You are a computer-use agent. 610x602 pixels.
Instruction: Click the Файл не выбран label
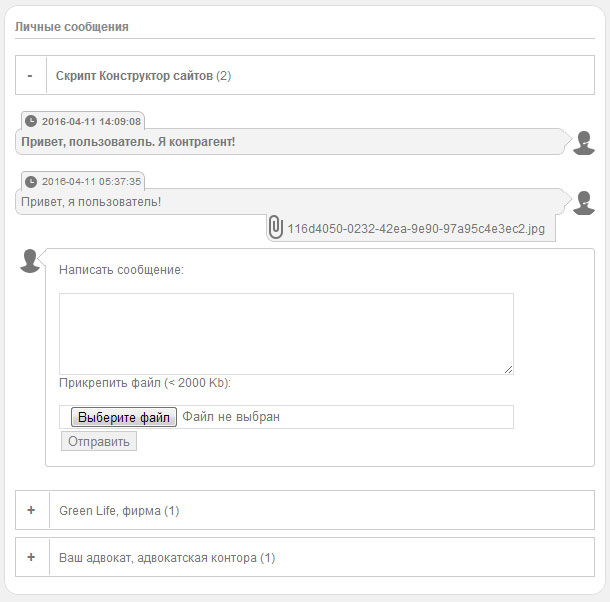coord(231,416)
